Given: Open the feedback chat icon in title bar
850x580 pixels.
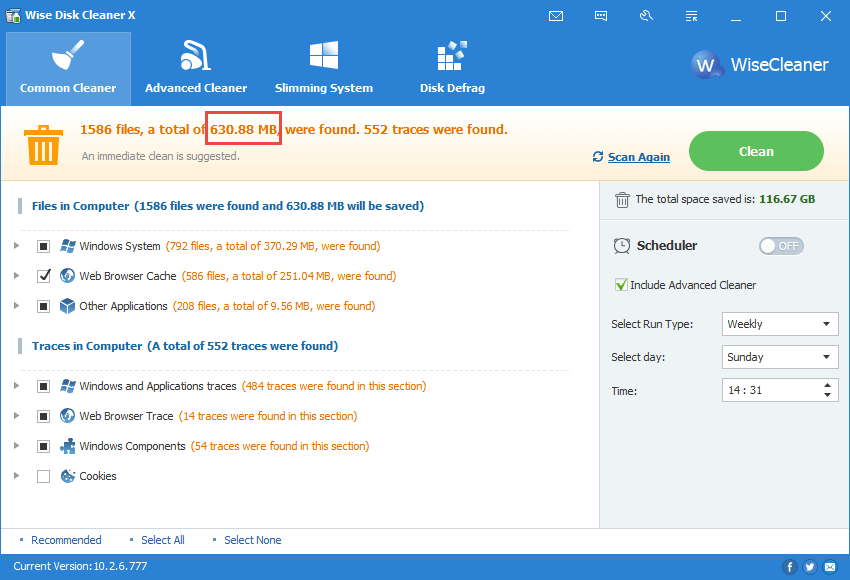Looking at the screenshot, I should [x=601, y=16].
